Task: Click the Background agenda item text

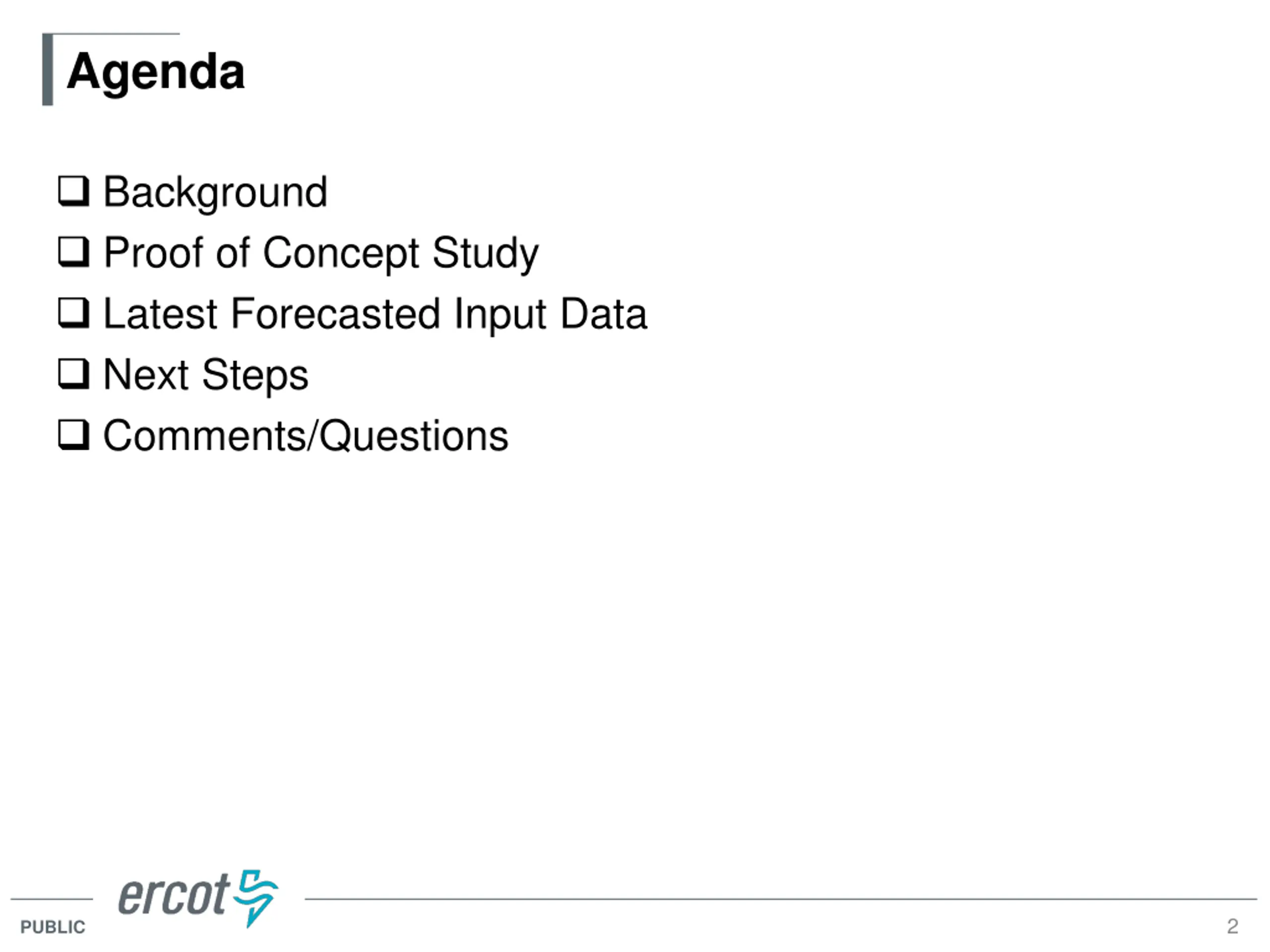Action: point(215,193)
